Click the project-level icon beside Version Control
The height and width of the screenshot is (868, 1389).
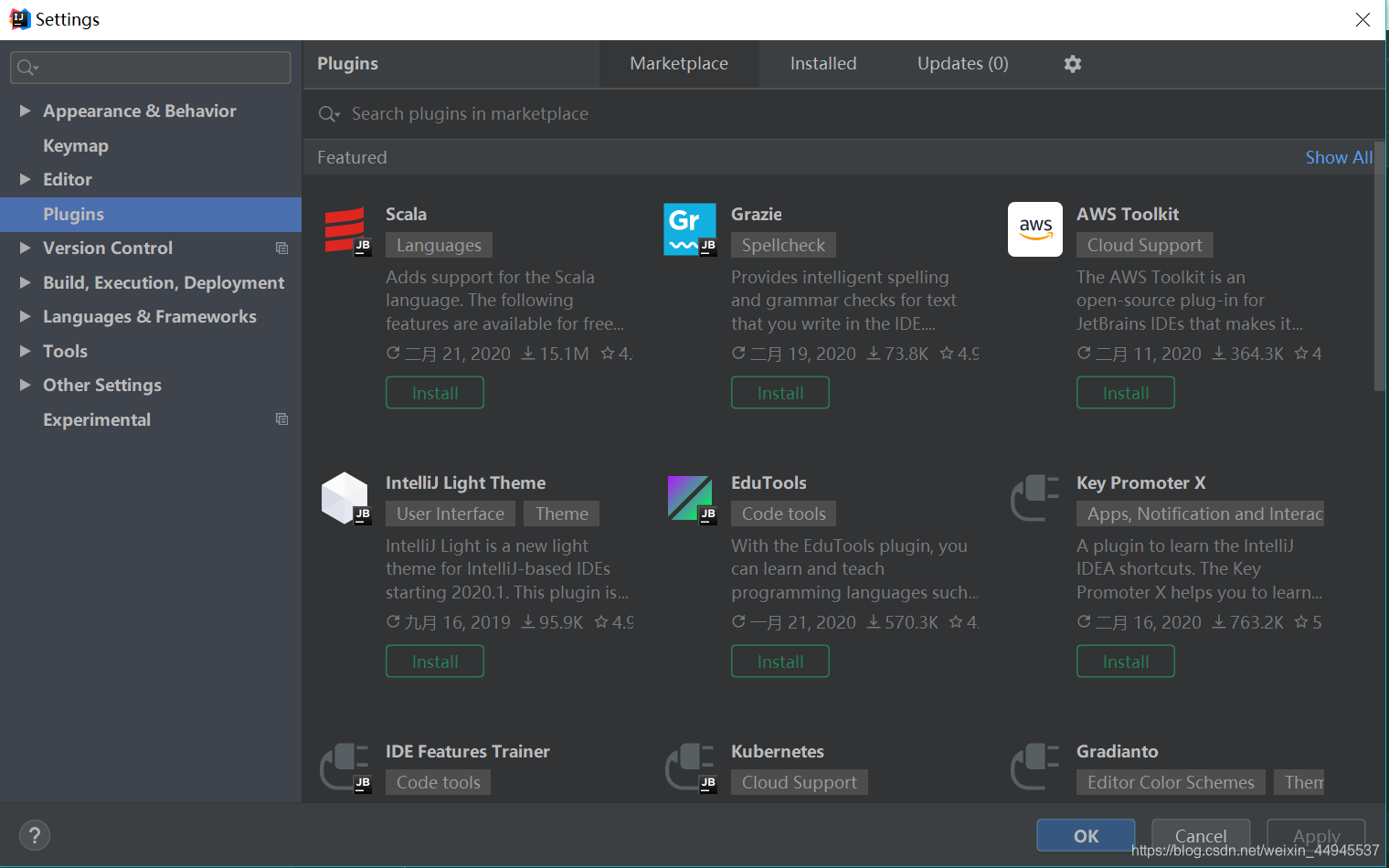(x=281, y=249)
